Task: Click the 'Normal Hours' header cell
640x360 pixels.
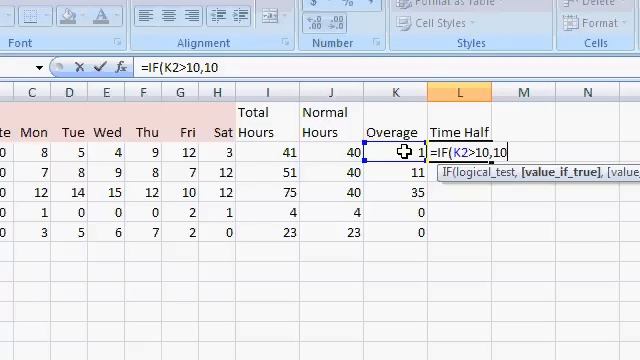Action: pos(331,122)
